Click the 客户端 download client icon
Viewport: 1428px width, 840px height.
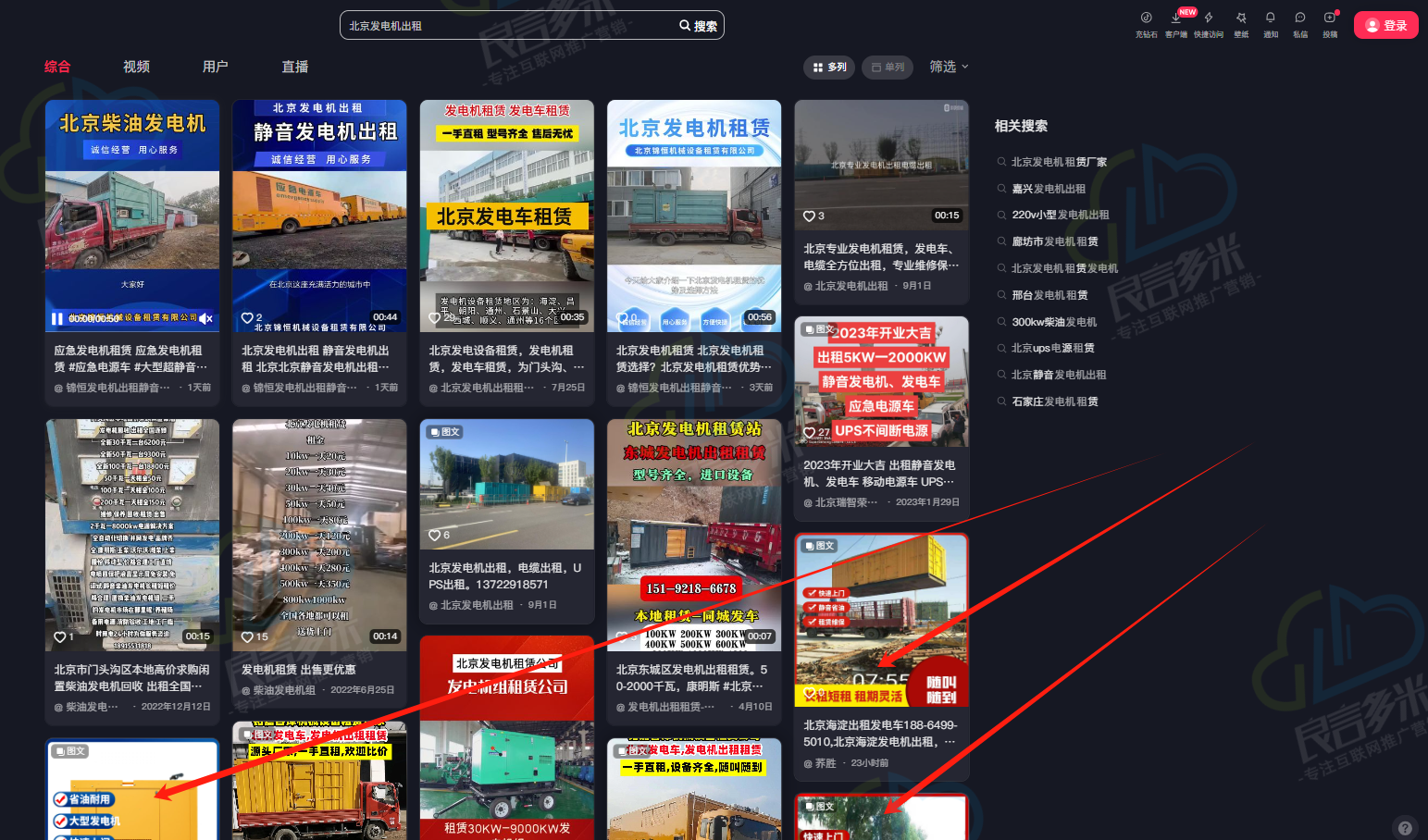(1175, 19)
